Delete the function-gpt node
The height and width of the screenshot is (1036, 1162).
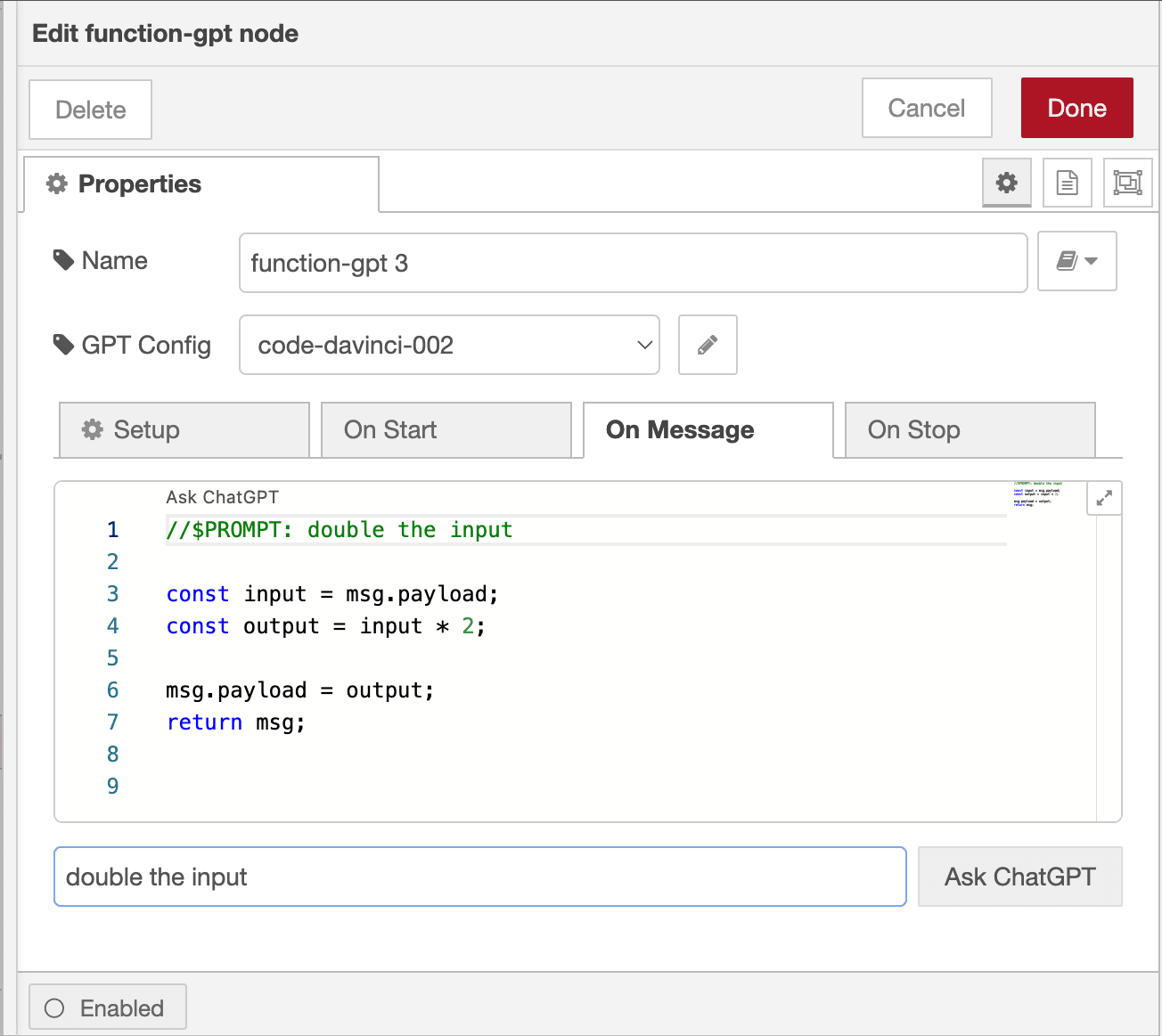pos(90,109)
